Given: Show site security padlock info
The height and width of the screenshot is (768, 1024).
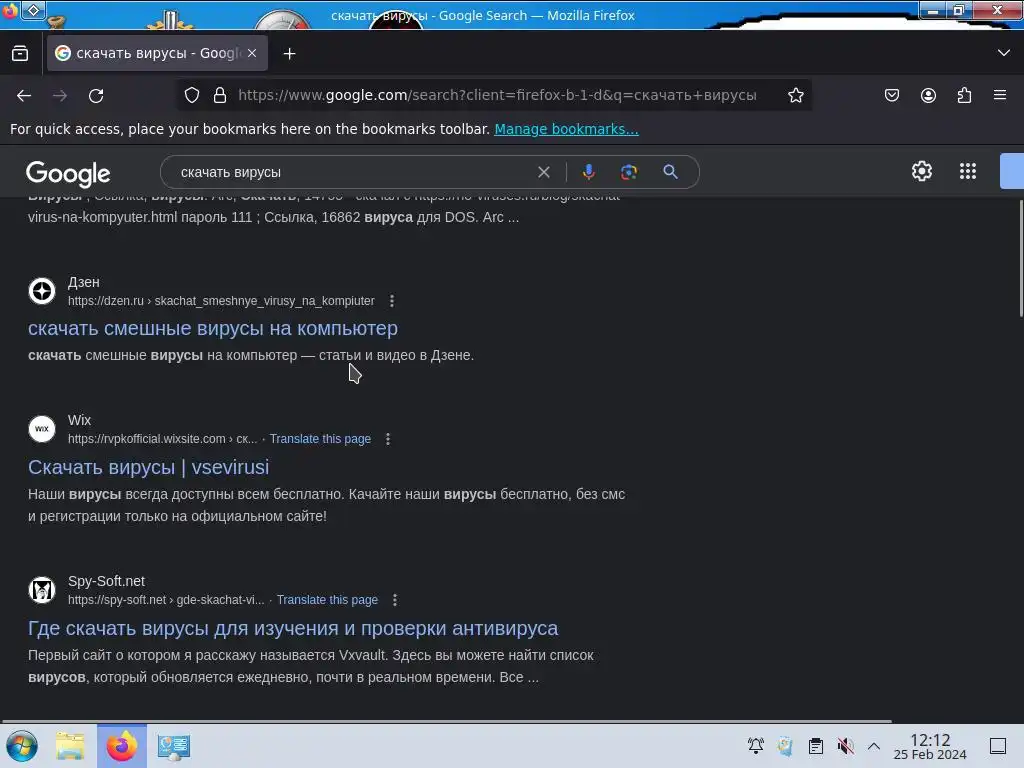Looking at the screenshot, I should pyautogui.click(x=220, y=95).
